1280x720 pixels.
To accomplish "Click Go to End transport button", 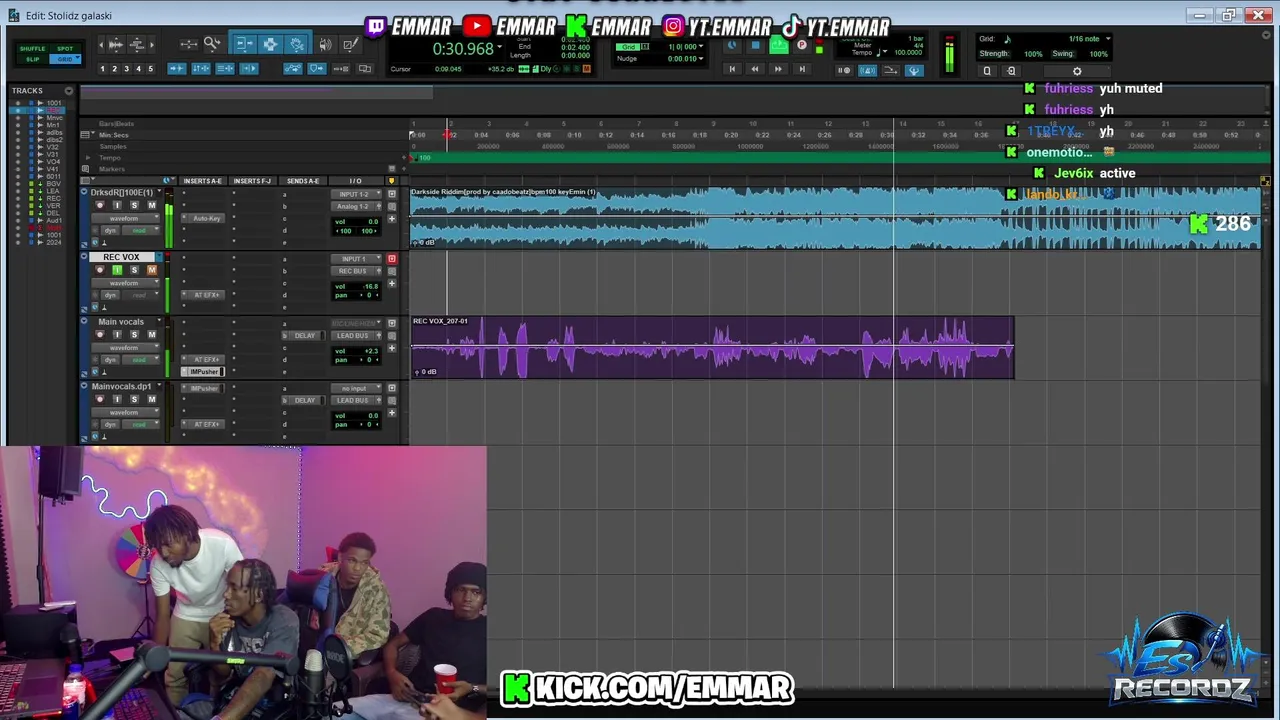I will pos(802,69).
